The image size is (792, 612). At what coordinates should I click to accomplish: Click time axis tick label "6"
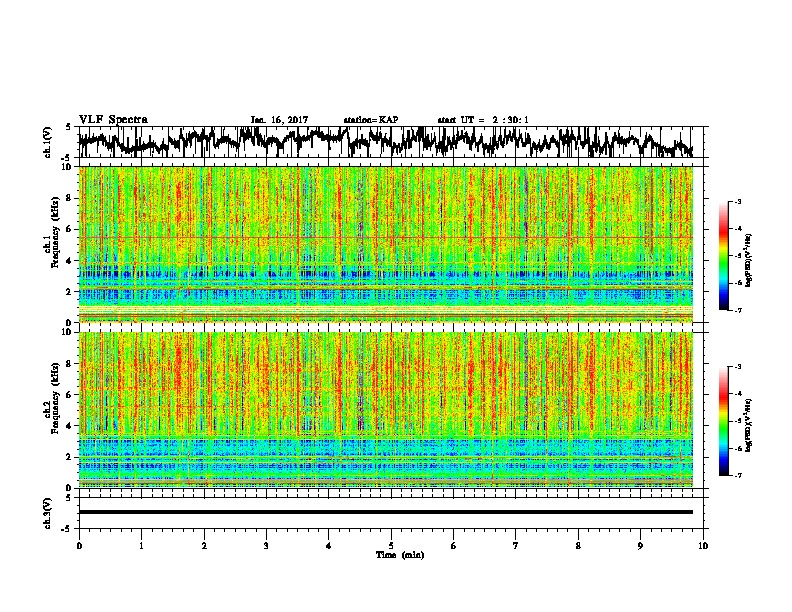454,546
